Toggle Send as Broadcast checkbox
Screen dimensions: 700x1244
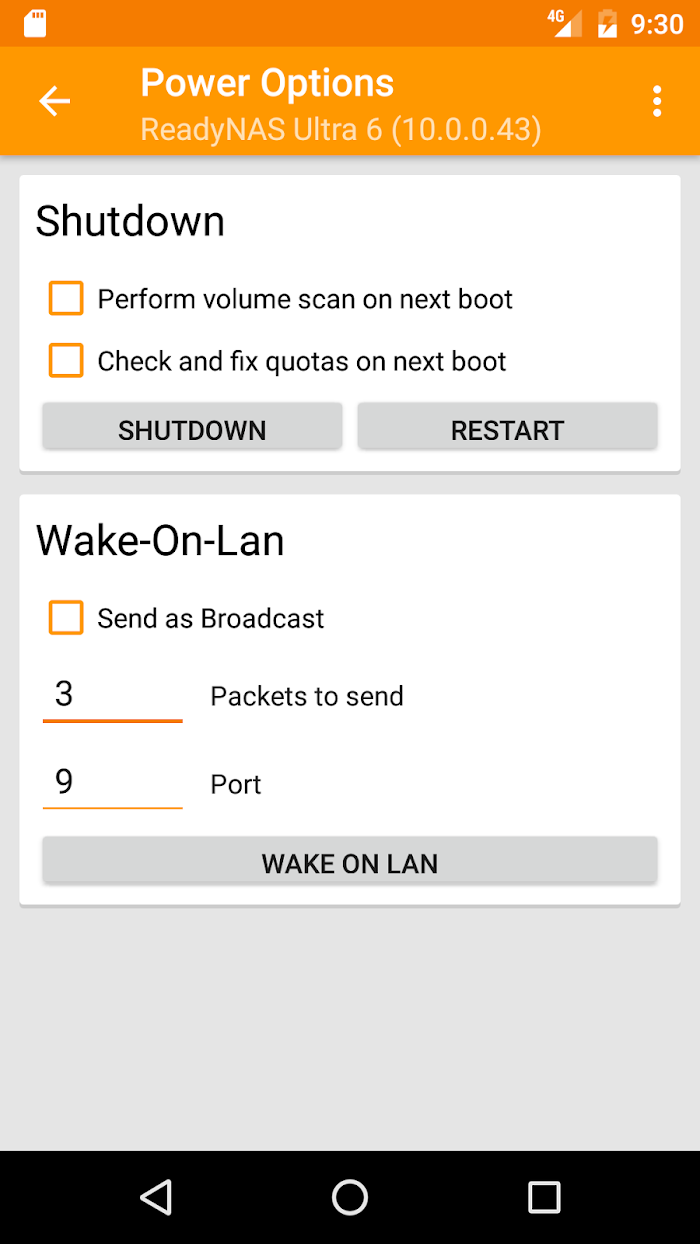66,618
